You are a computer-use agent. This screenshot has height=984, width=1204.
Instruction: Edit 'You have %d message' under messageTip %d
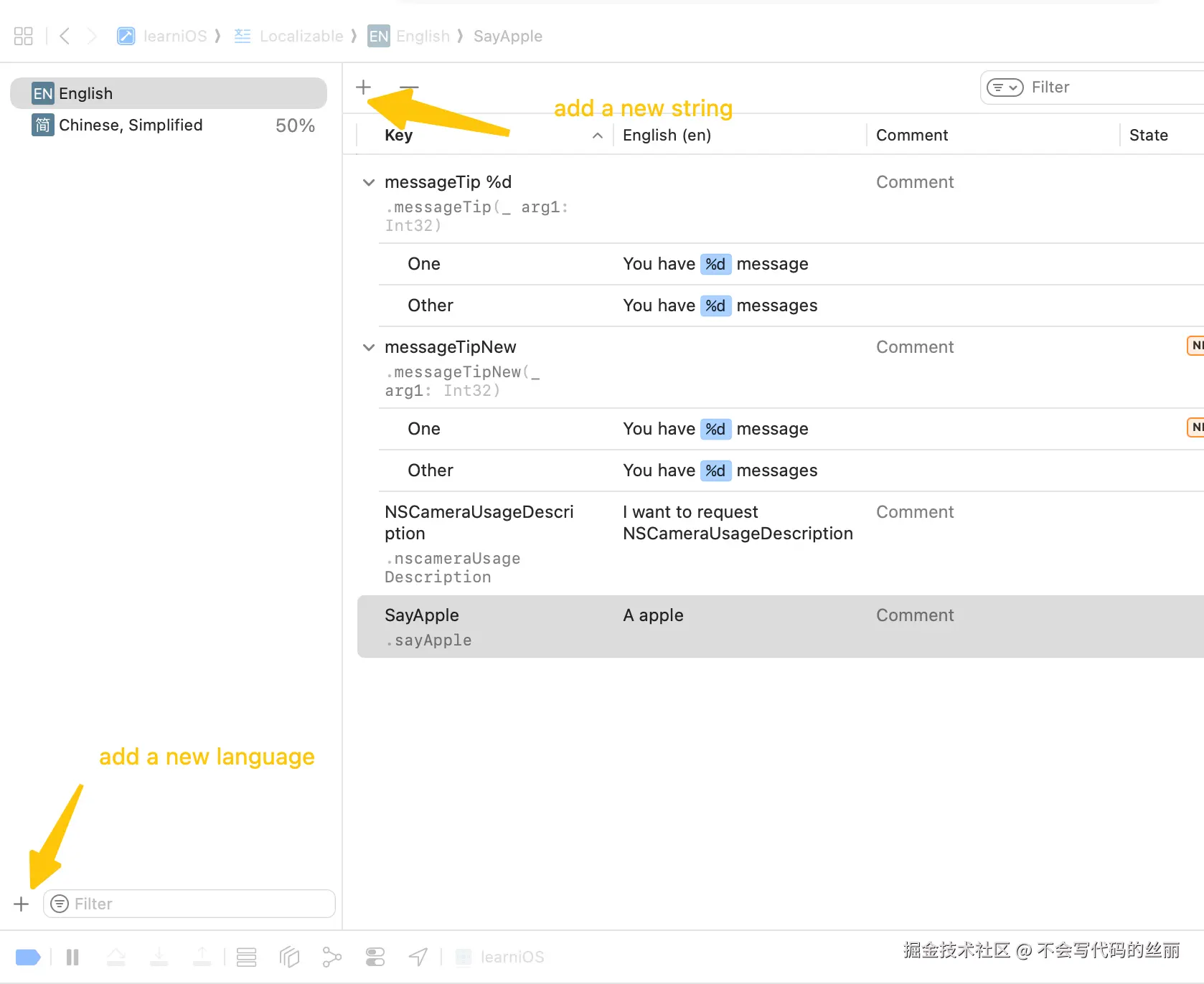pyautogui.click(x=716, y=264)
